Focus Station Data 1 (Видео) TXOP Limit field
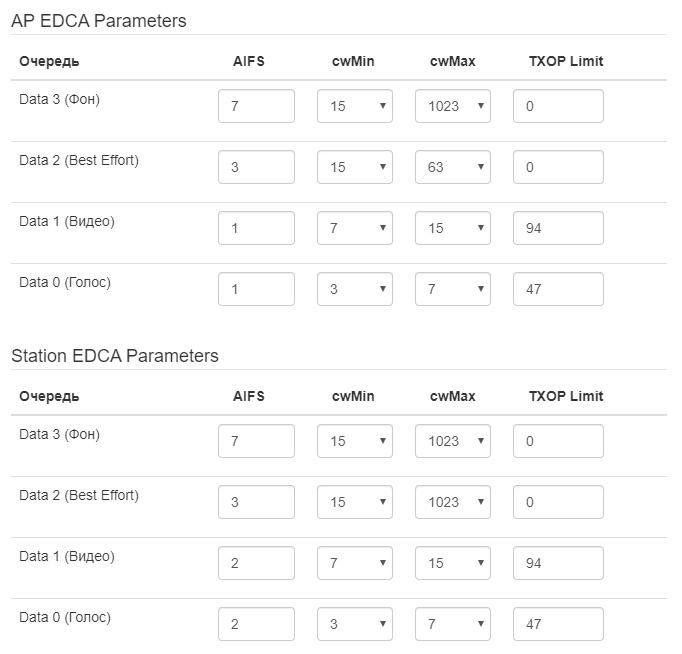Image resolution: width=682 pixels, height=654 pixels. [558, 563]
